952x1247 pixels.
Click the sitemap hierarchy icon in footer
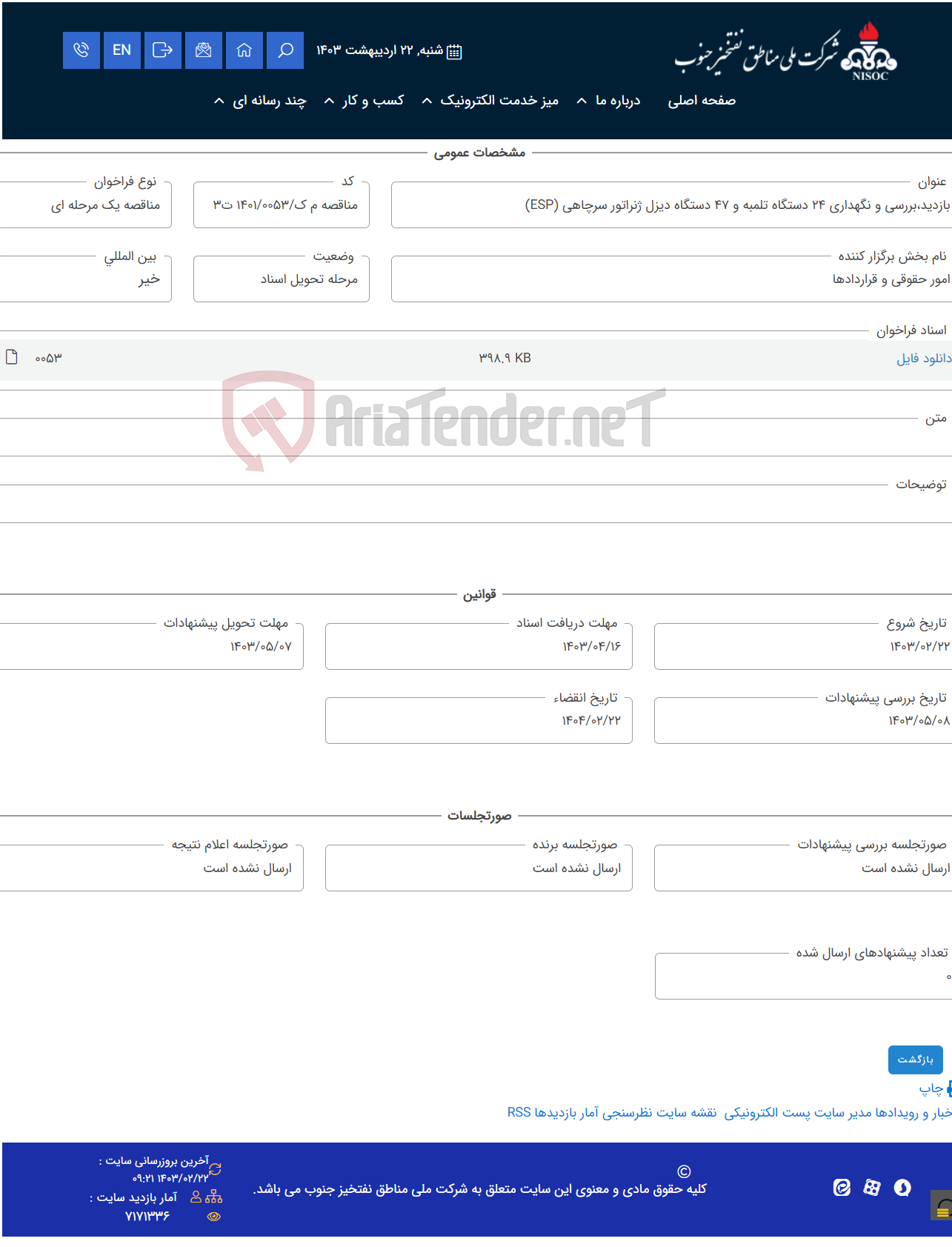click(214, 1197)
